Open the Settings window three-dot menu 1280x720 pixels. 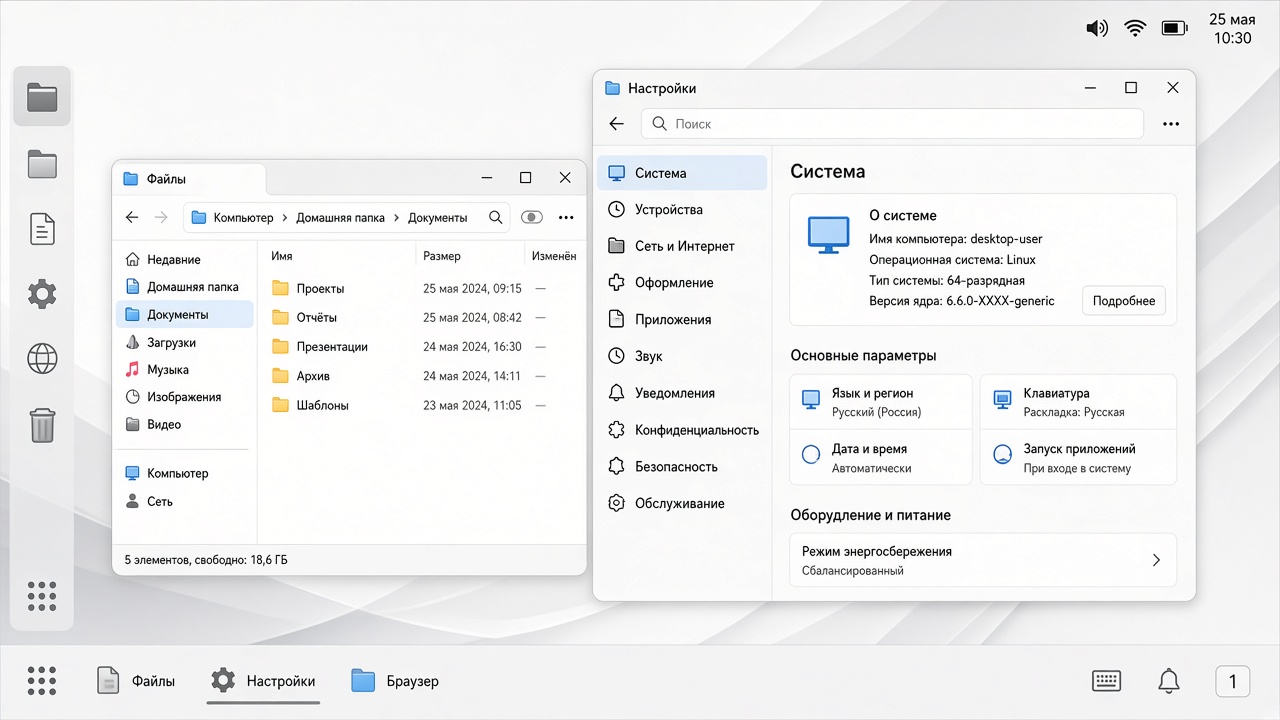click(1171, 124)
